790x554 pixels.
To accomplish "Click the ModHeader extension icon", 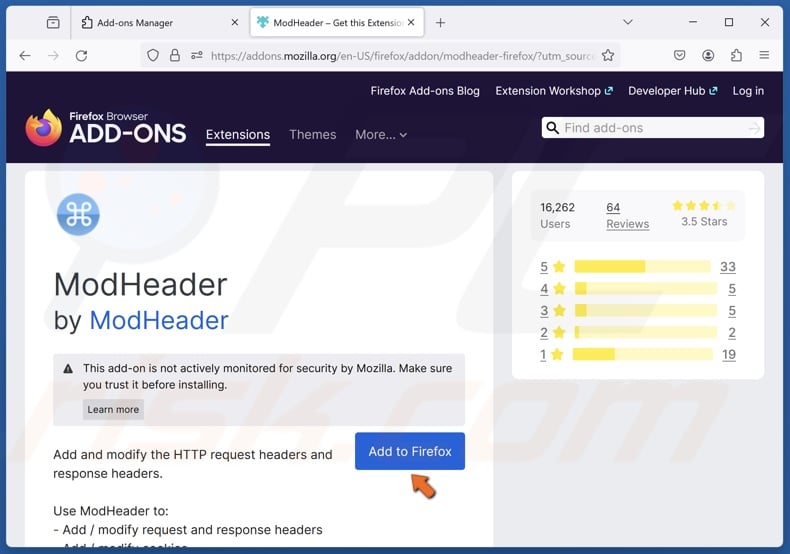I will [x=78, y=215].
